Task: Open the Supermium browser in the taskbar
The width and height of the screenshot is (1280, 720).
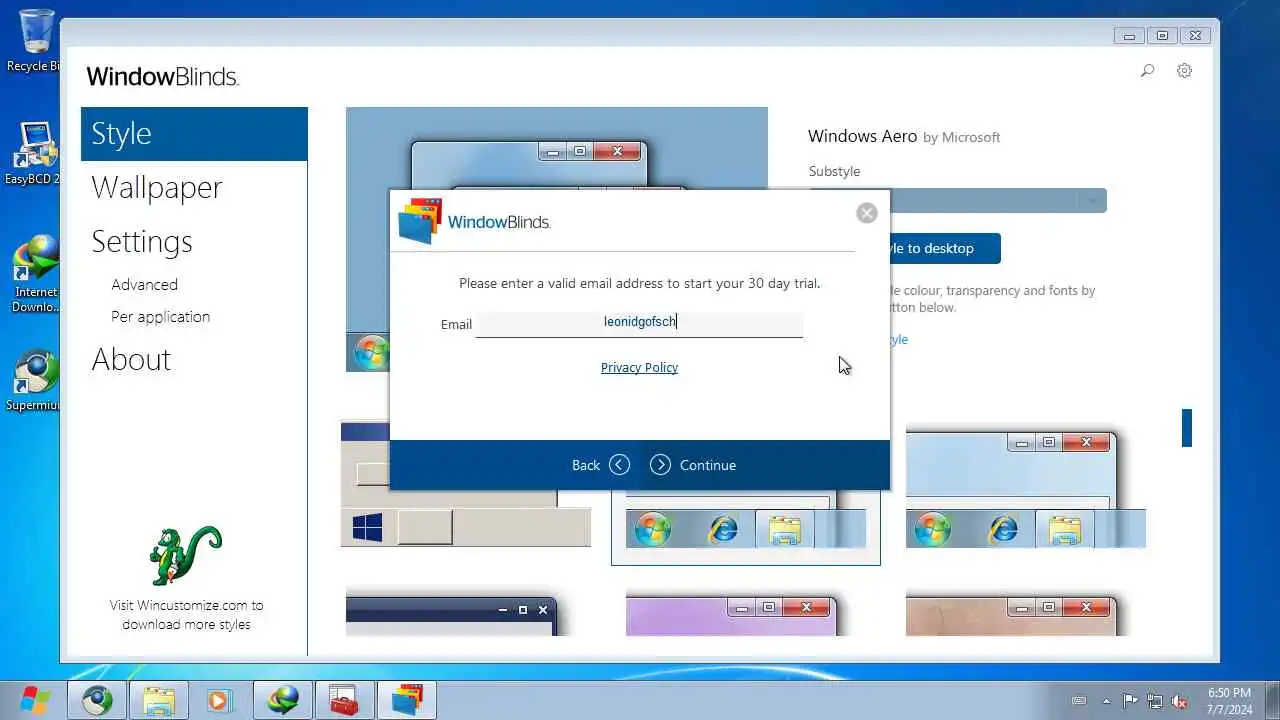Action: (x=97, y=701)
